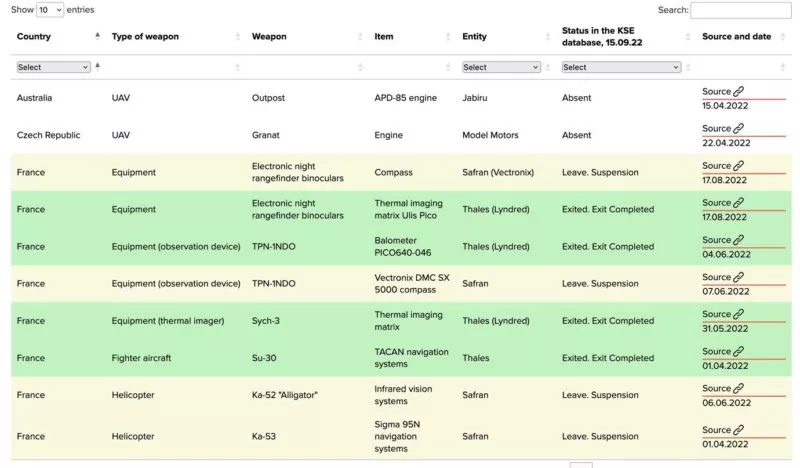
Task: Click chain link icon in Balometer PICO640-046 row
Action: [x=738, y=240]
